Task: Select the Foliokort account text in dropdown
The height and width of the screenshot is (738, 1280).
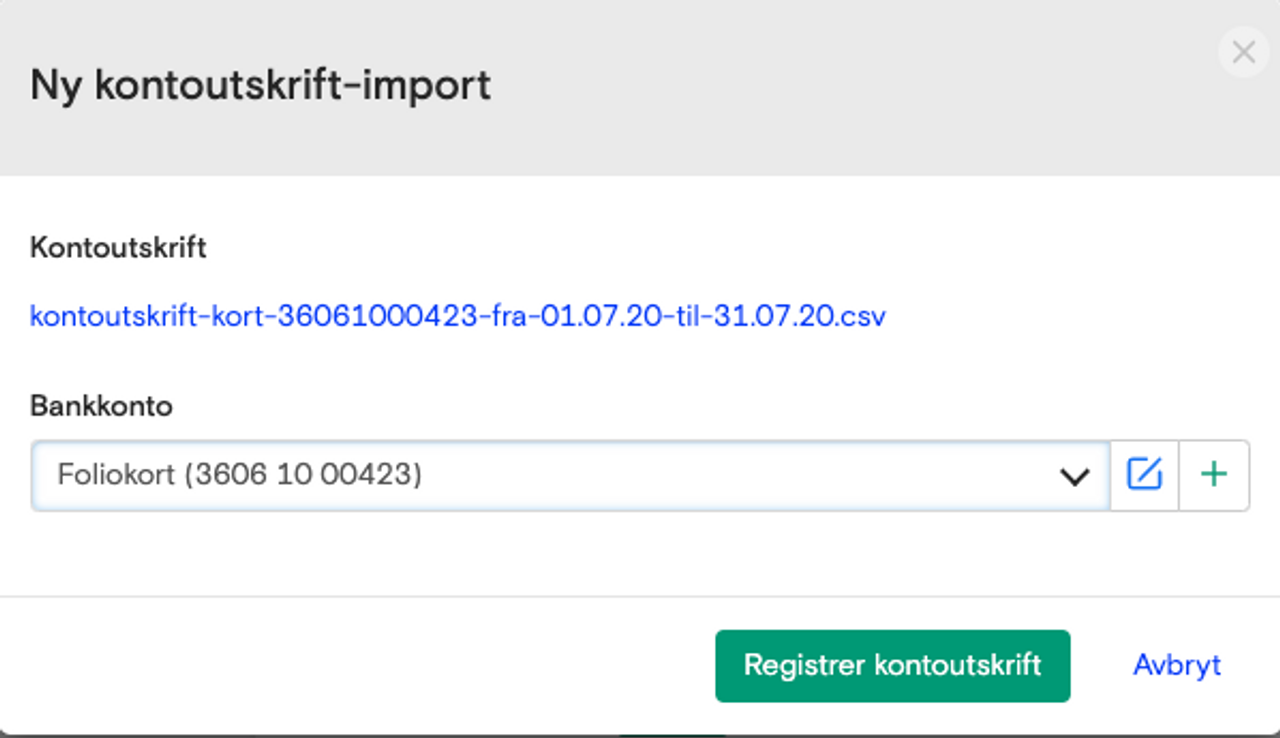Action: (240, 475)
